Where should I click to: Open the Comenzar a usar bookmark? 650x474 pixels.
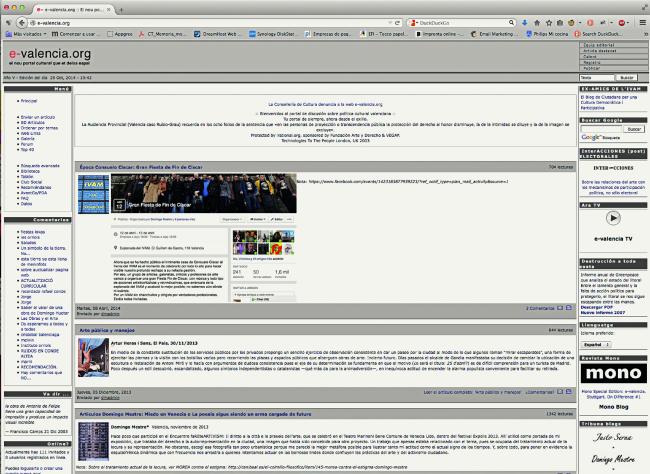(x=76, y=34)
